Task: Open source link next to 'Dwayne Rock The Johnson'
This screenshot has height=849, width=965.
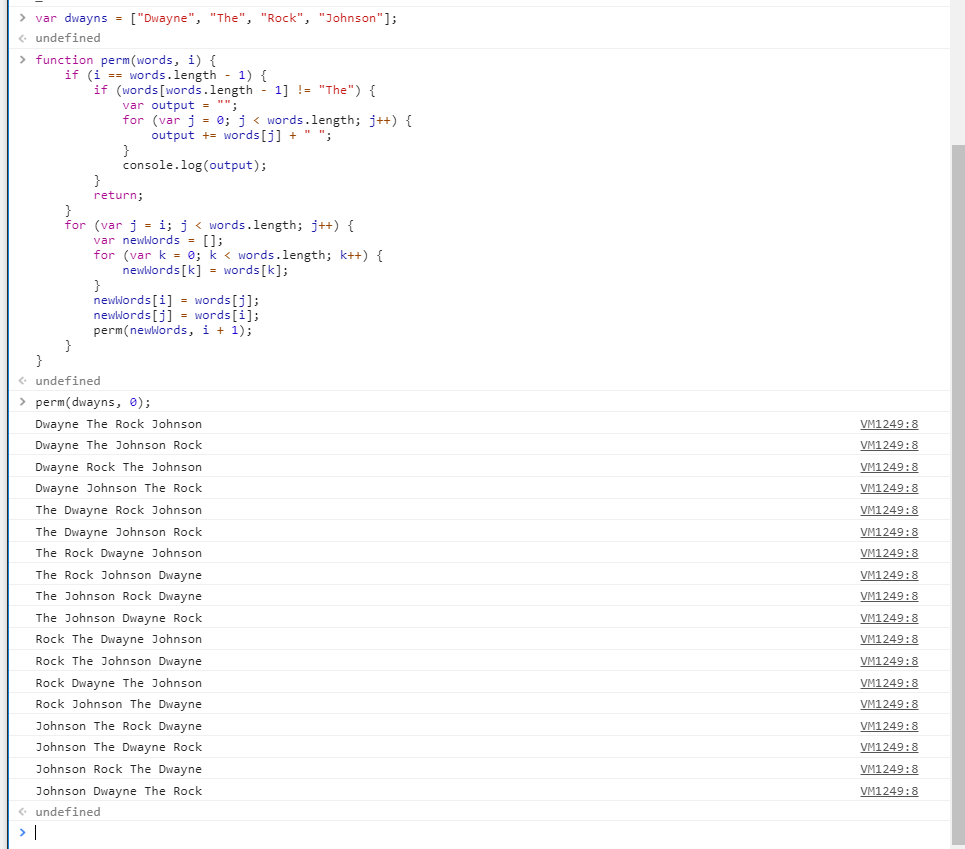Action: [889, 467]
